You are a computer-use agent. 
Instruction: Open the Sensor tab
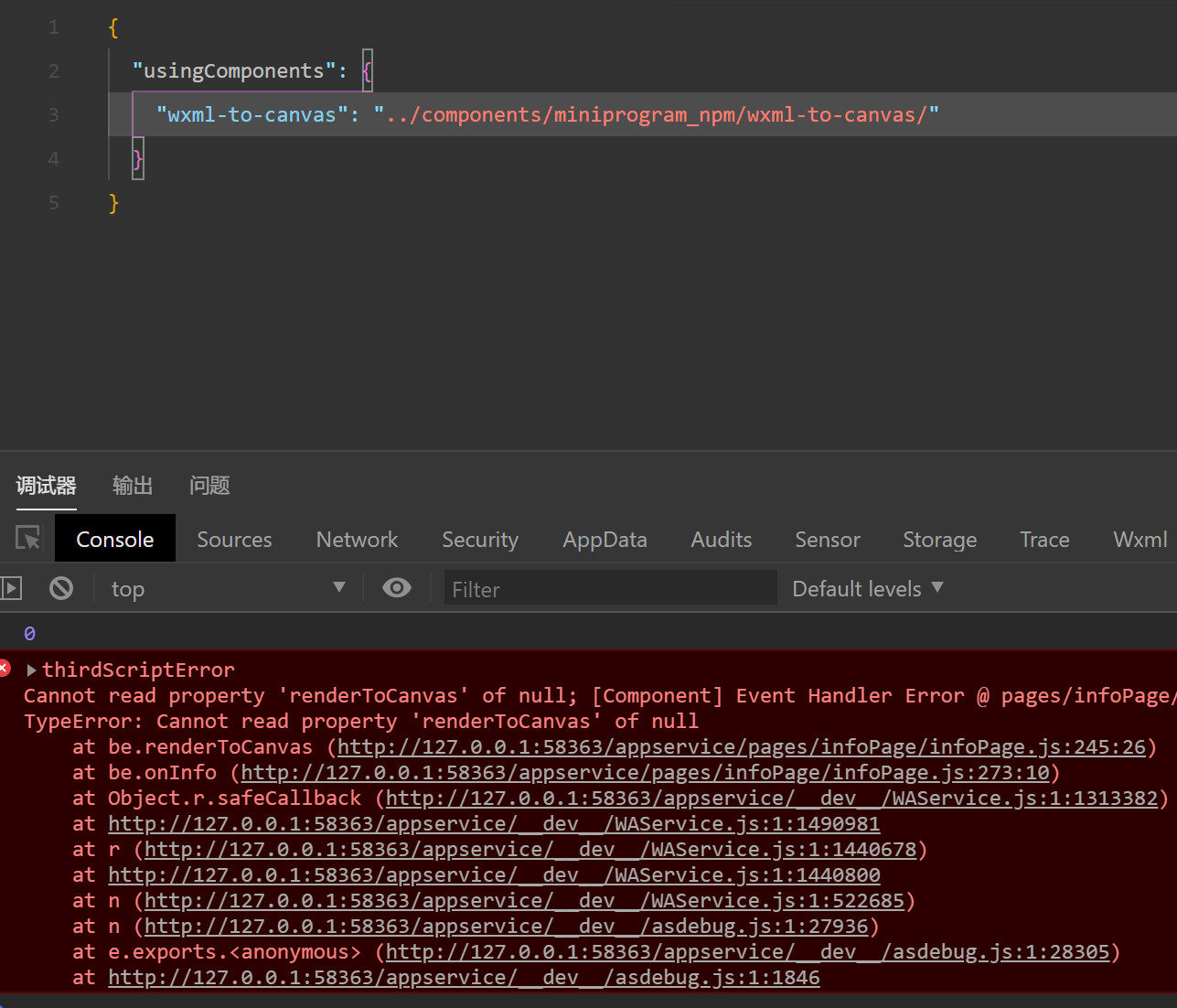(828, 540)
